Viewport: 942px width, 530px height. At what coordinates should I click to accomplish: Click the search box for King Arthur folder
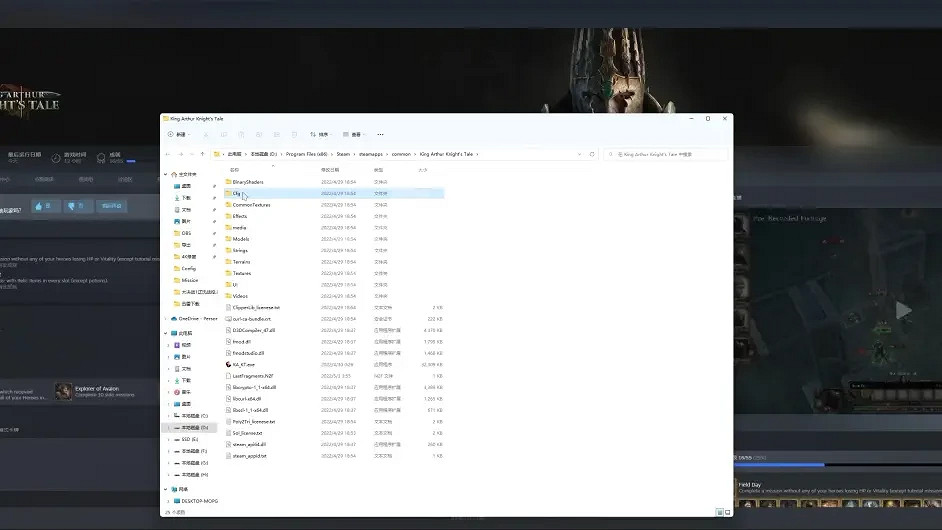665,154
